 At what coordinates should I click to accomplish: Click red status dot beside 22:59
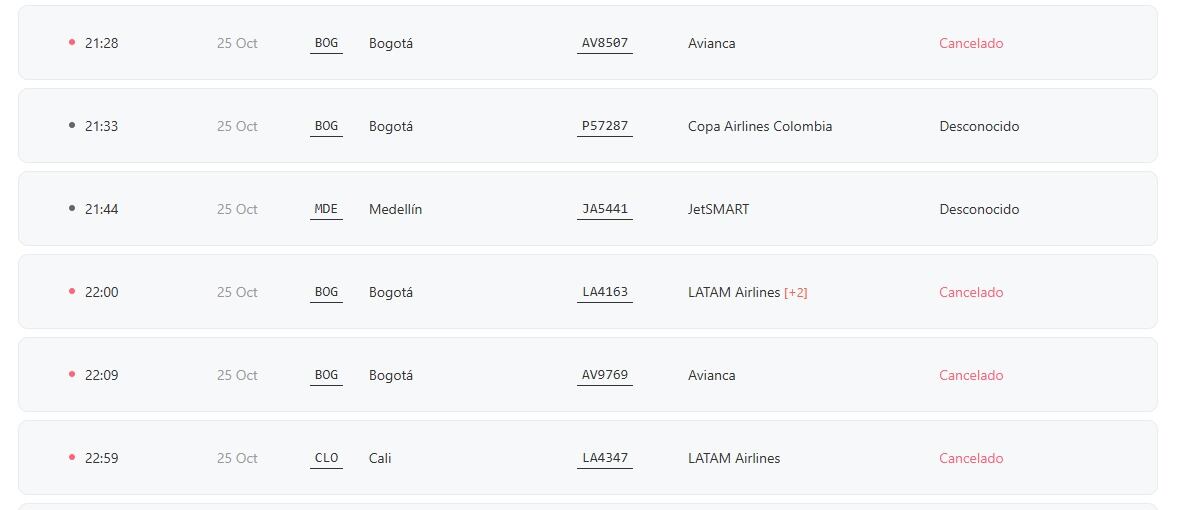[72, 457]
